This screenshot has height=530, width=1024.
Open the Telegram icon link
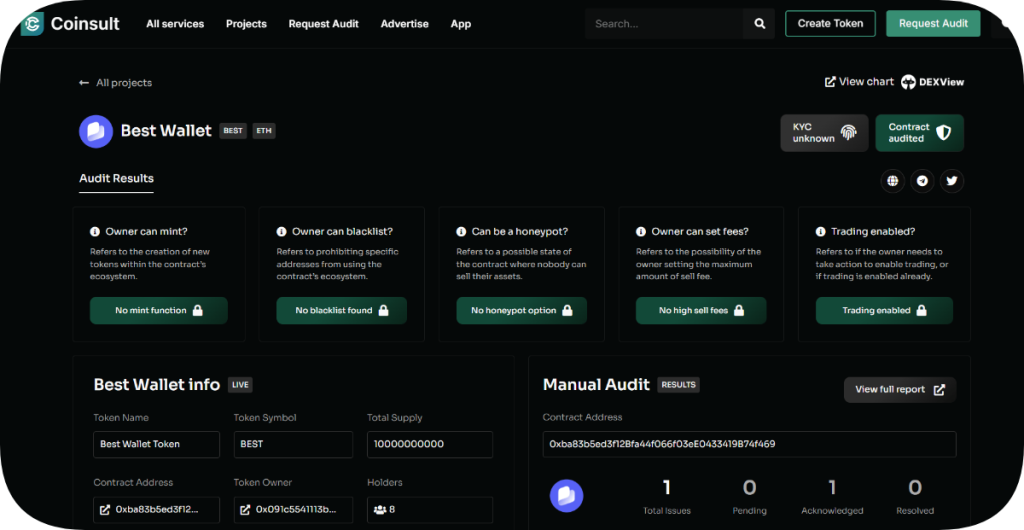(x=922, y=181)
